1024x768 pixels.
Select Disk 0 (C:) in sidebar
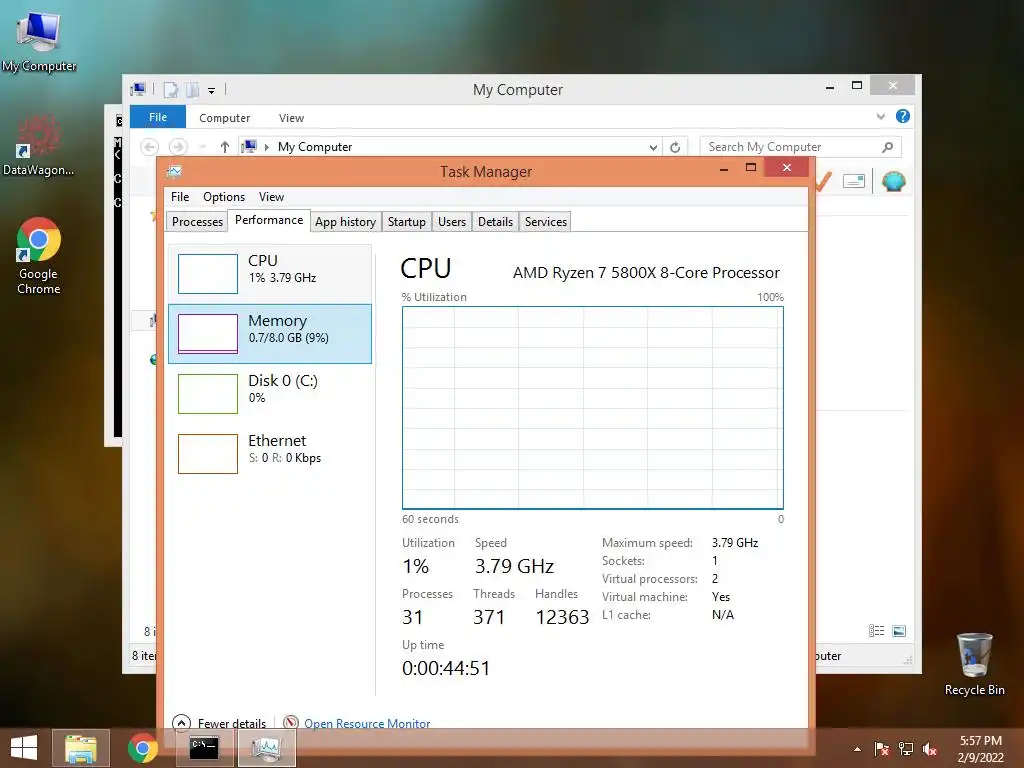coord(270,394)
